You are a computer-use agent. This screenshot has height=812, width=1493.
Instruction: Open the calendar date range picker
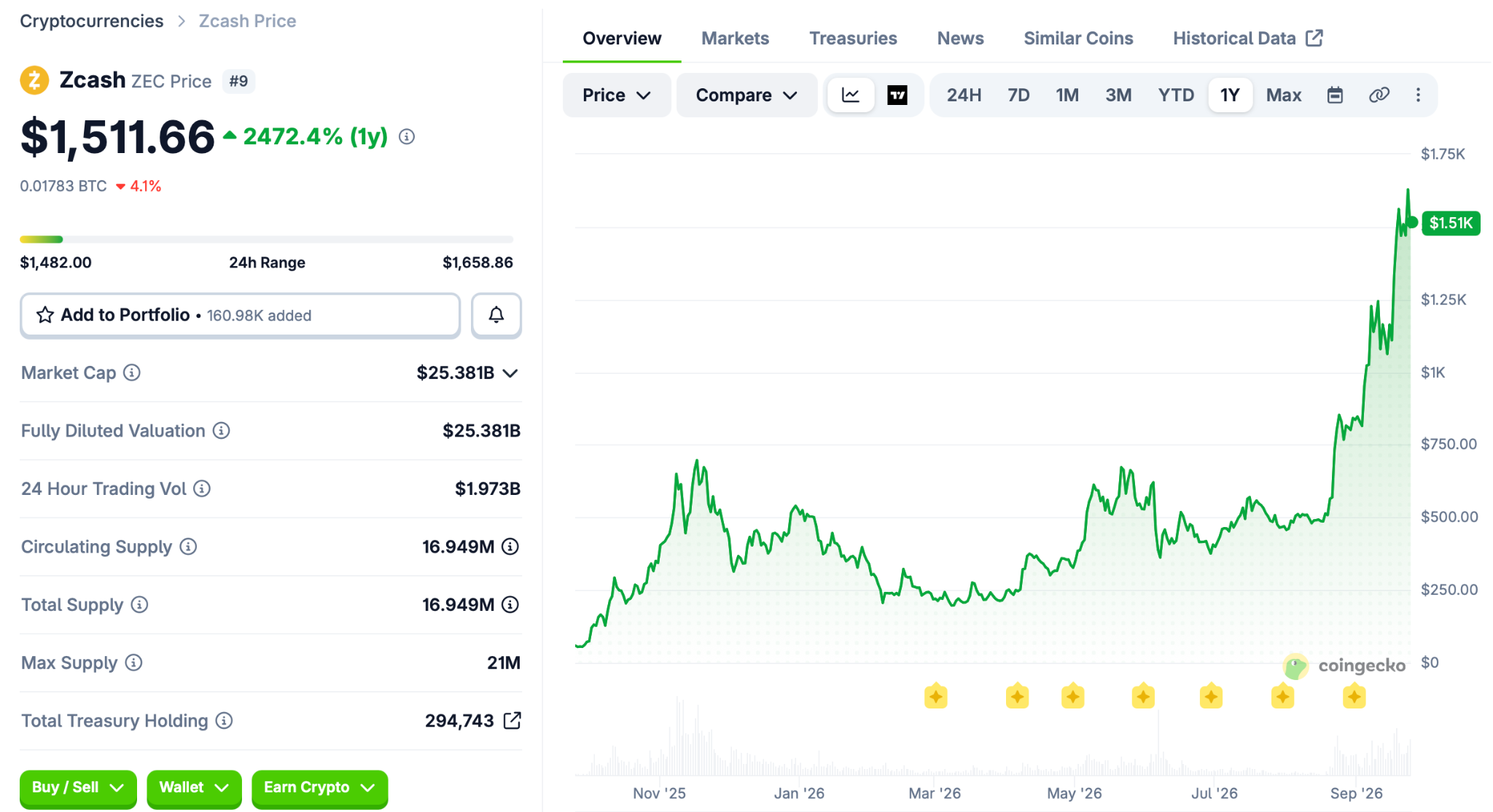tap(1335, 95)
